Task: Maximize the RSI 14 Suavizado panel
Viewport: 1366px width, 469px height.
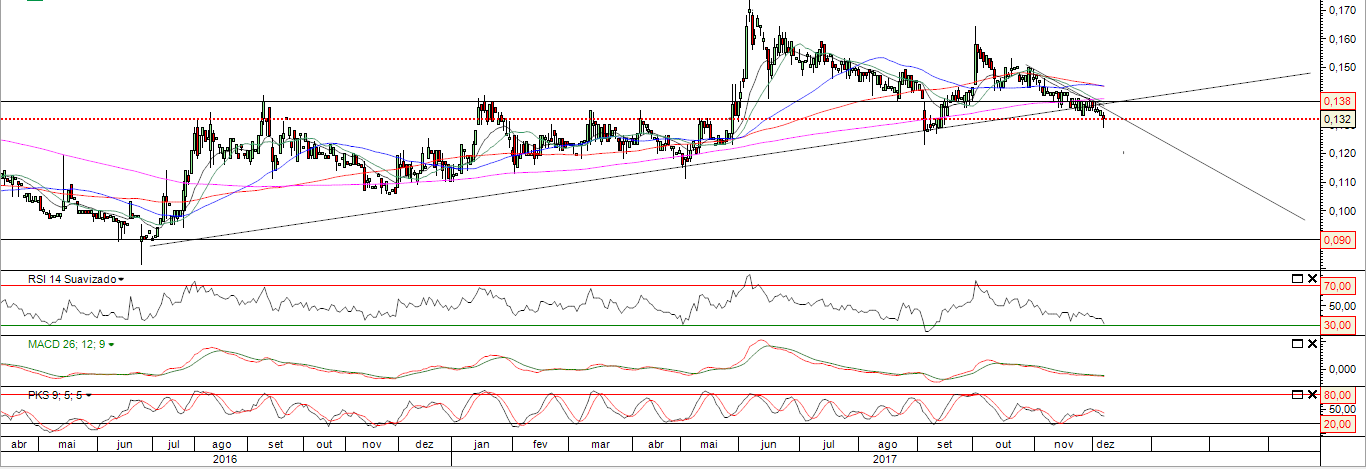Action: coord(1297,279)
